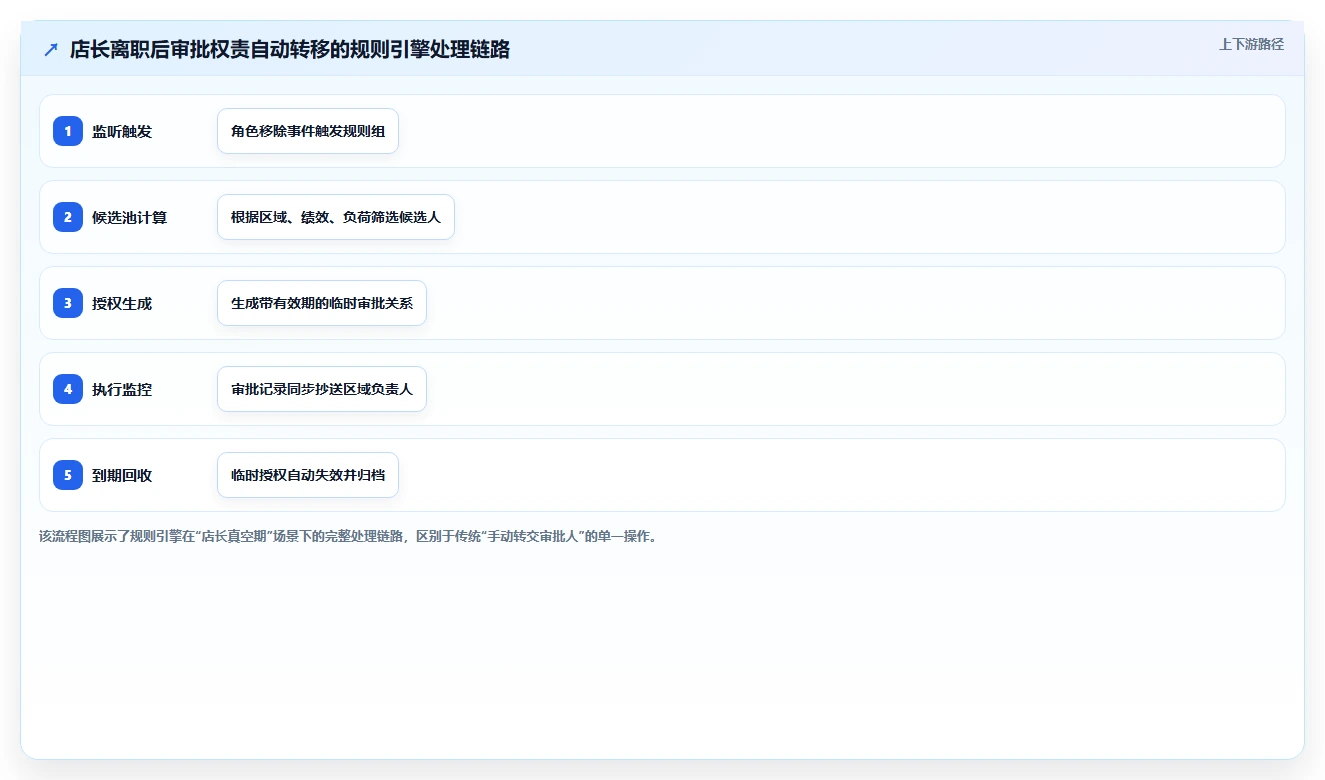Select step number 5 badge
The image size is (1325, 780).
coord(68,475)
